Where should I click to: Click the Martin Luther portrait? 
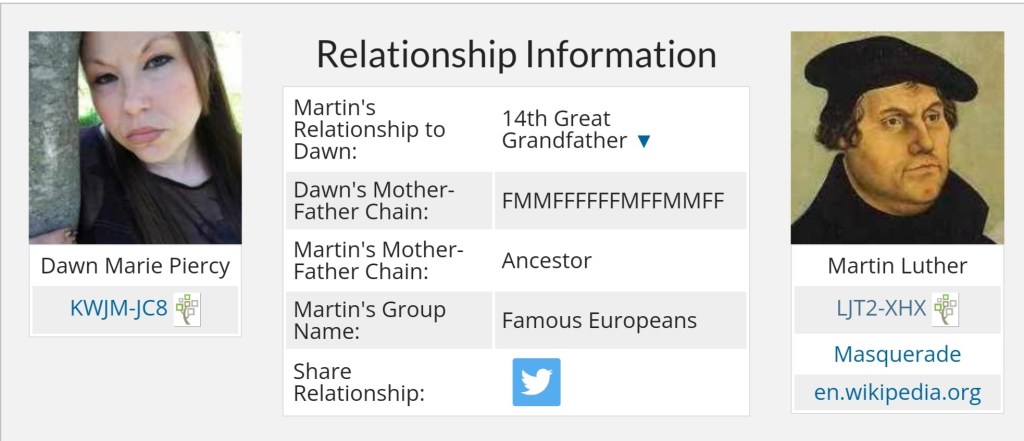897,138
